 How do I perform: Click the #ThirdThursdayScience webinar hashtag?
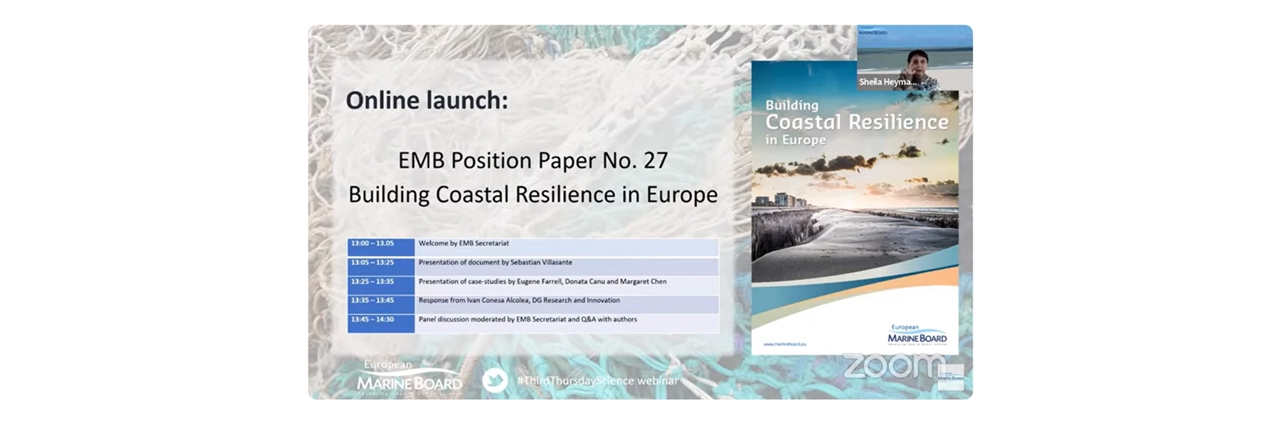click(597, 381)
